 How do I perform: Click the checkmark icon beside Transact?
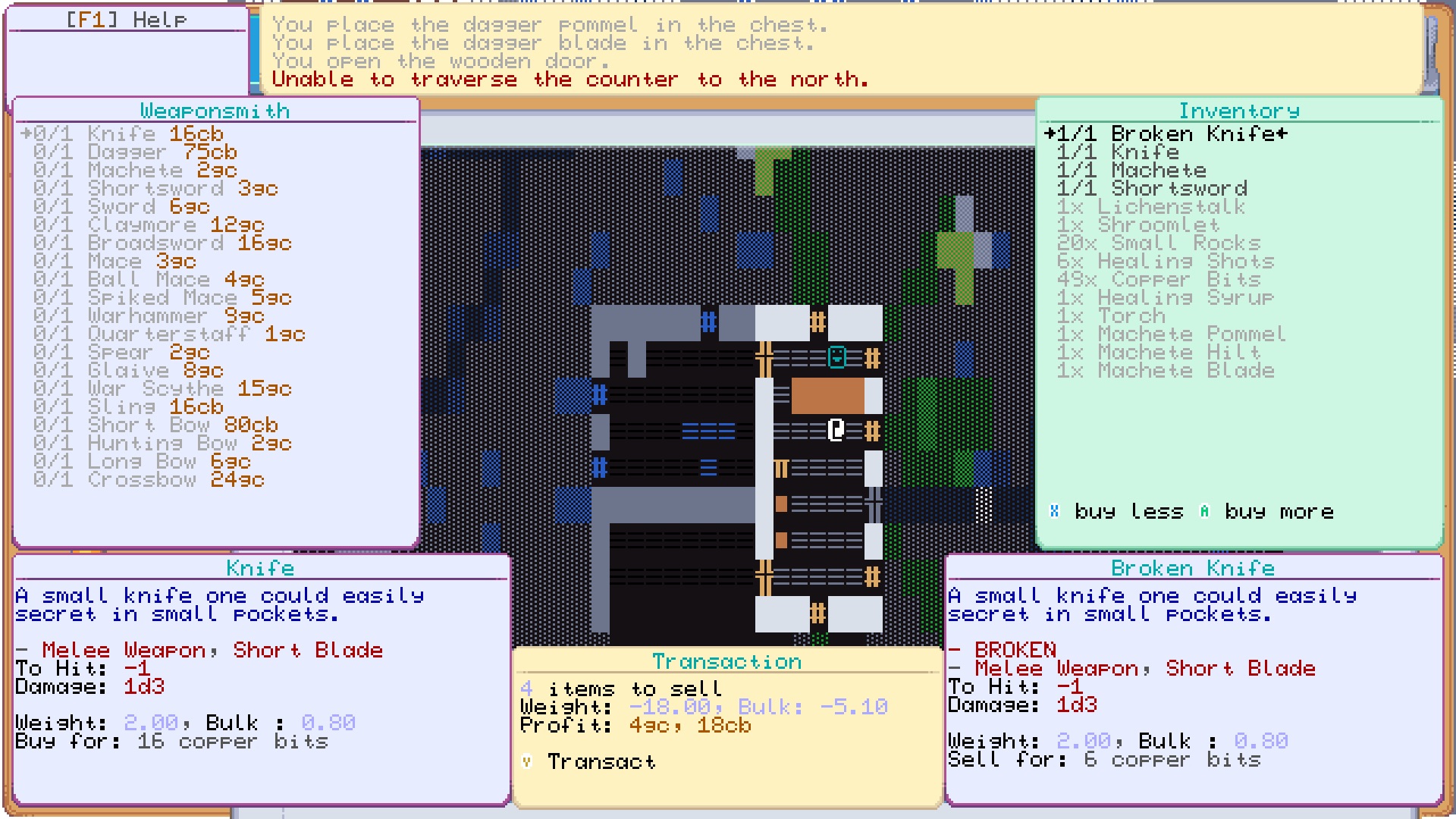tap(528, 761)
